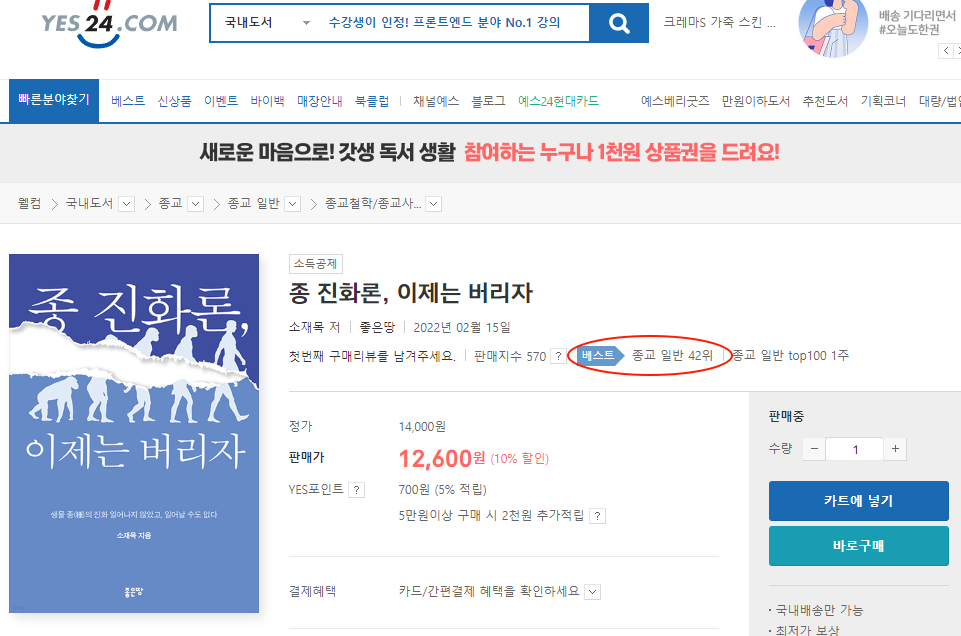The height and width of the screenshot is (636, 961).
Task: Click the 12,600원 sale price
Action: pos(442,458)
